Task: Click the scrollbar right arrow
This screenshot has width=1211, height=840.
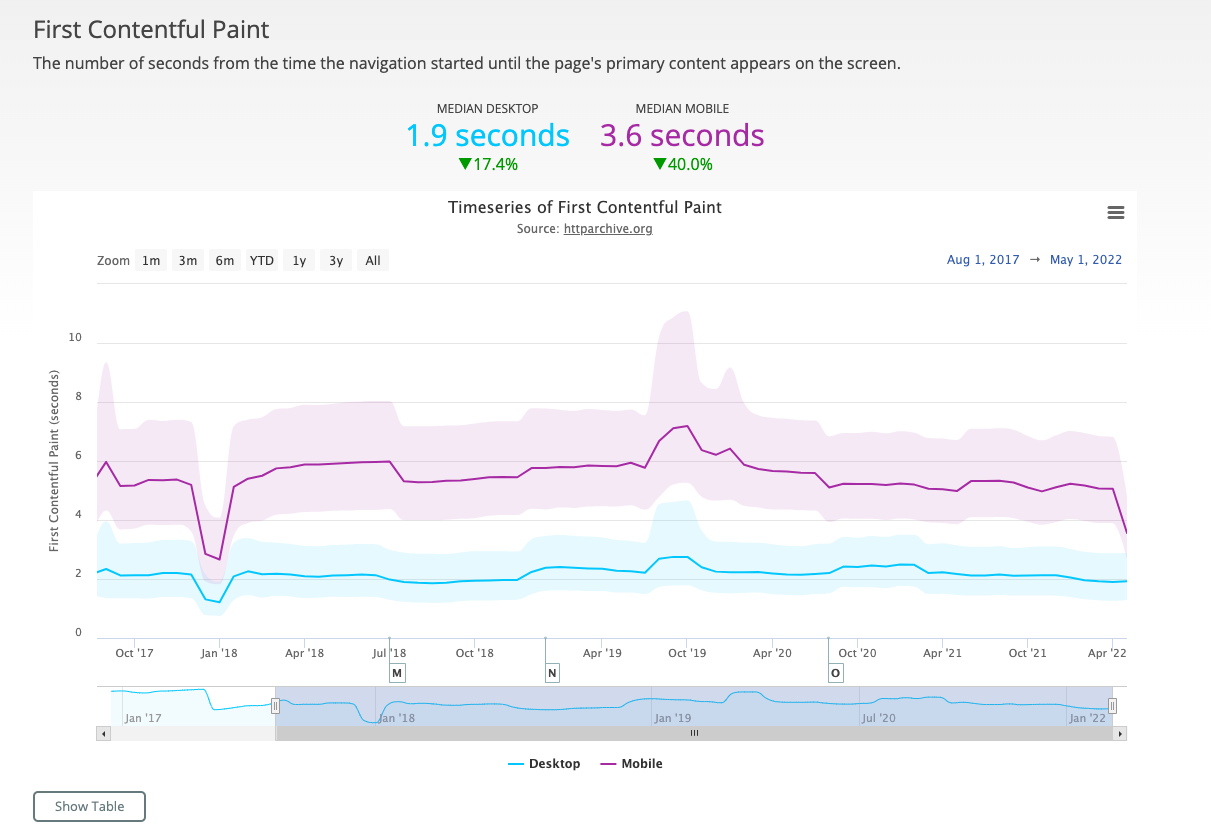Action: 1121,733
